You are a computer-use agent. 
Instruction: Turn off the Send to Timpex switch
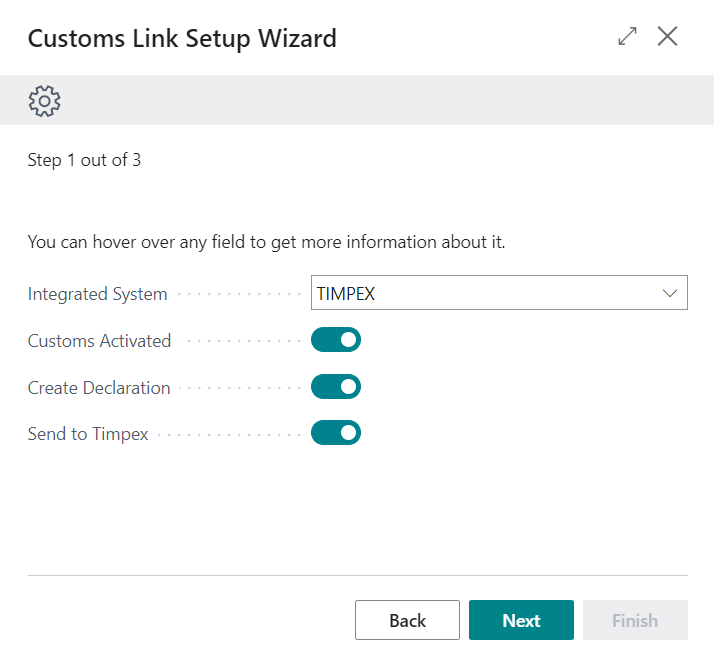pos(335,433)
